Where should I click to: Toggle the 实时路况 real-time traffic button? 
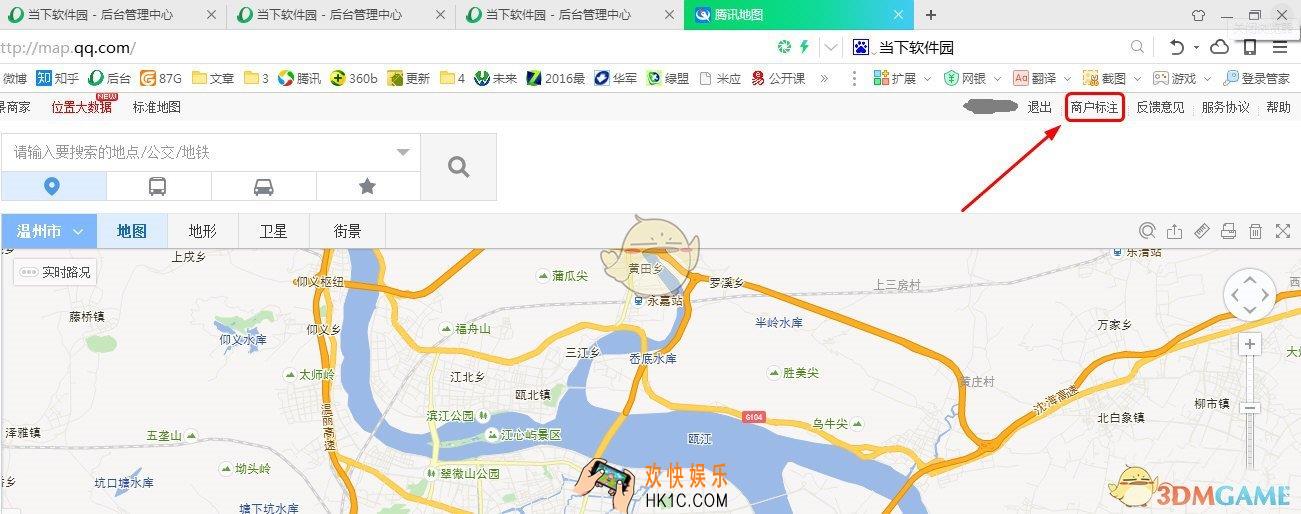pos(55,272)
